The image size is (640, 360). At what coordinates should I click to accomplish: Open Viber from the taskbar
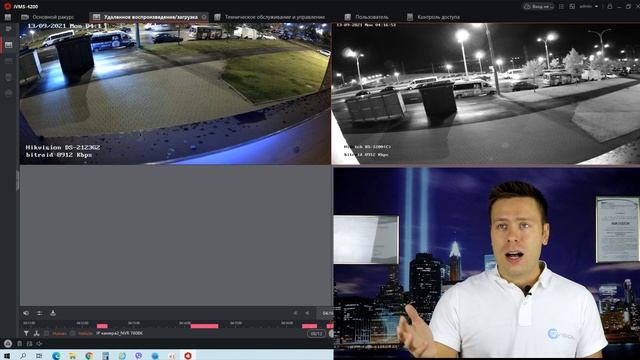click(139, 356)
